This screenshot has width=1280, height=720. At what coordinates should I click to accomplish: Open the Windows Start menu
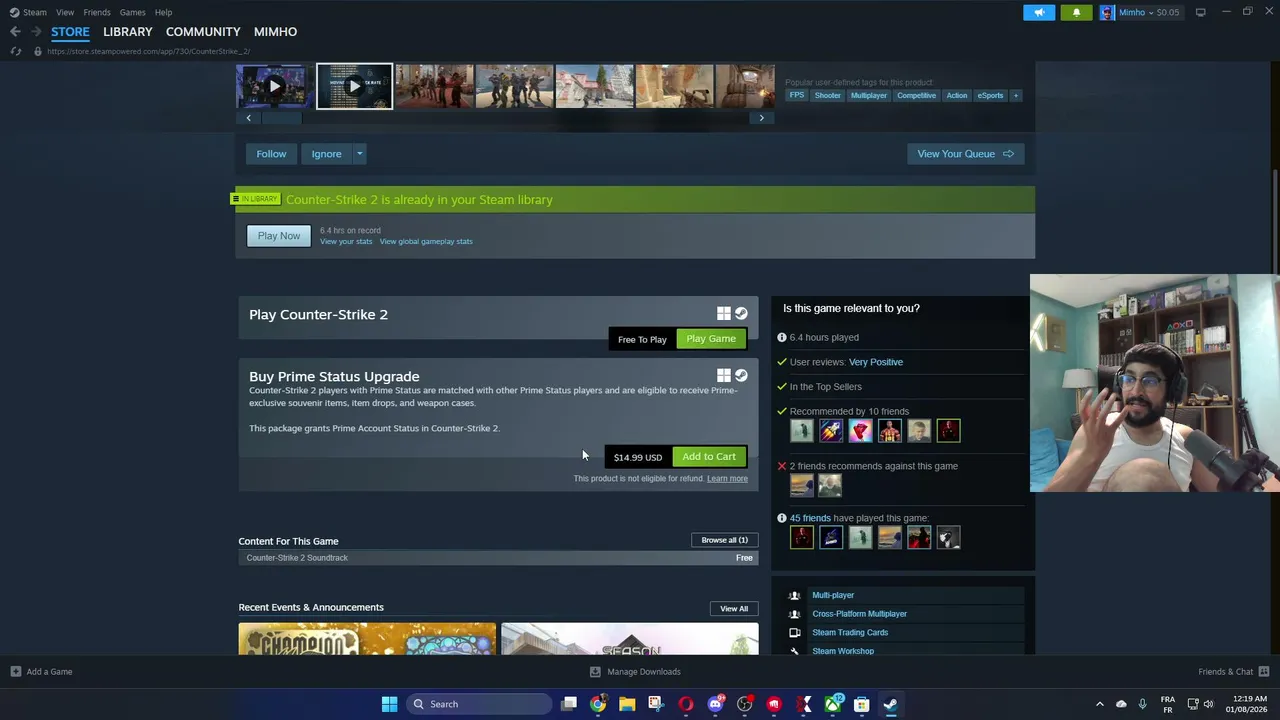pyautogui.click(x=389, y=704)
